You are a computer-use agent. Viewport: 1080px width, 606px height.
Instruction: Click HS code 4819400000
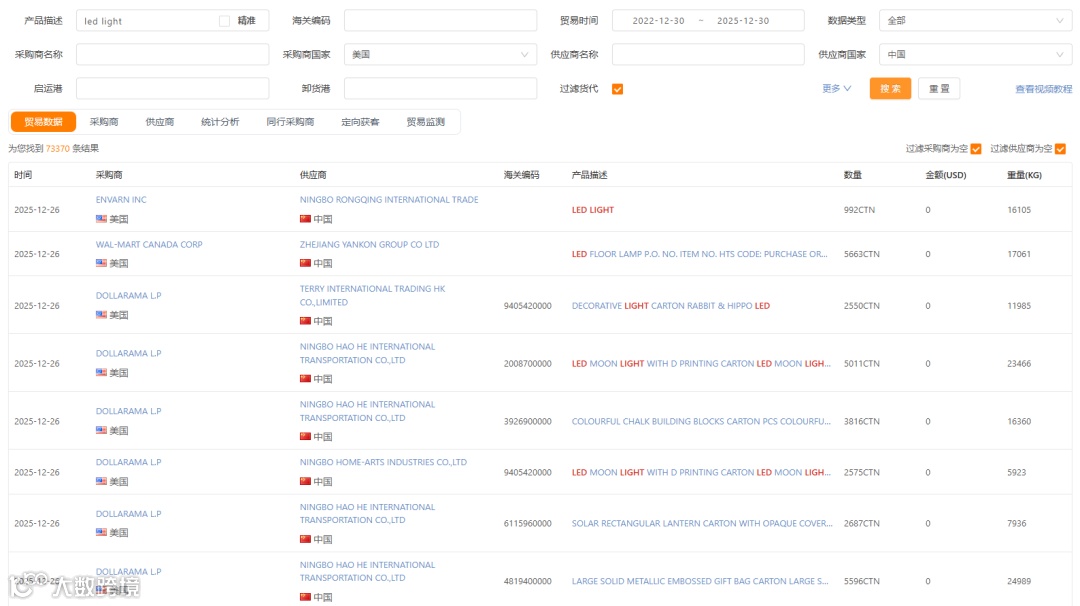pos(528,581)
